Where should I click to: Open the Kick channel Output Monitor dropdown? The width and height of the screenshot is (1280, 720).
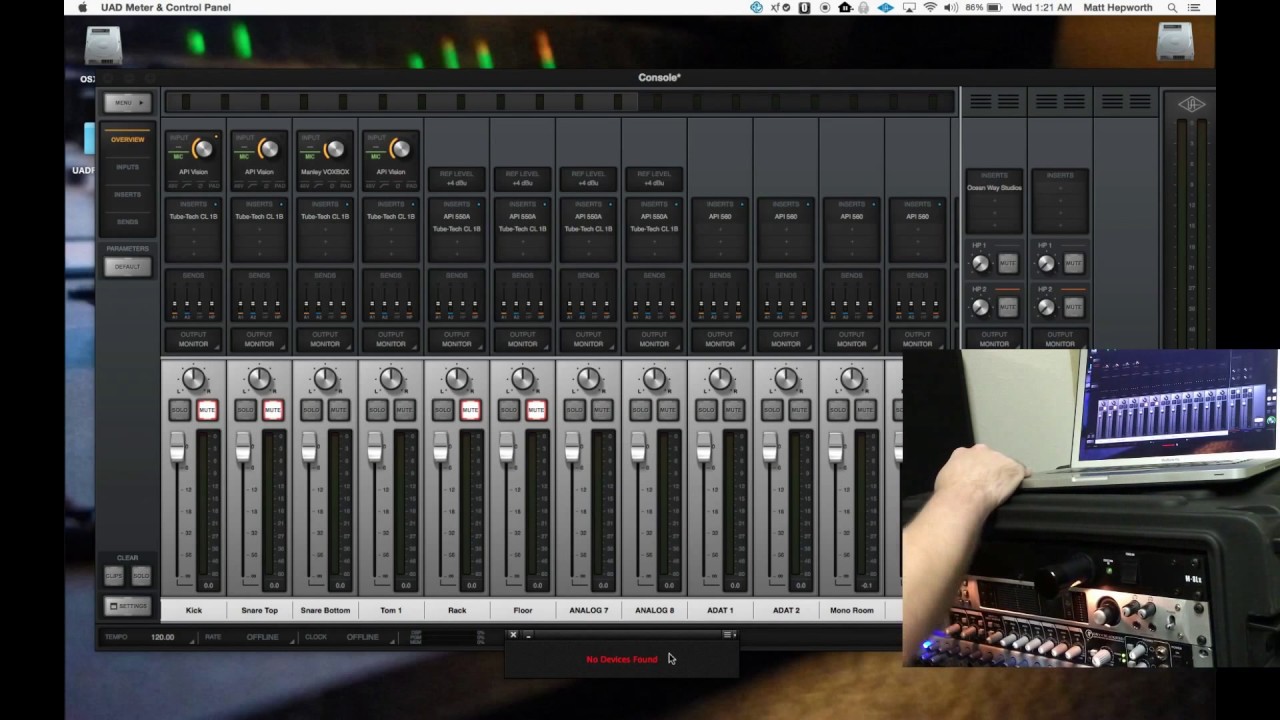(193, 339)
